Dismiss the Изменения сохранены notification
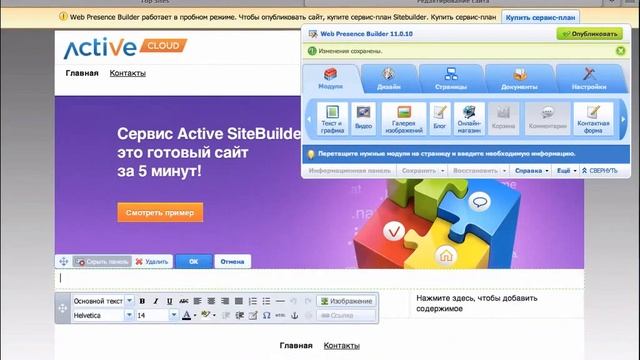640x360 pixels. click(620, 51)
